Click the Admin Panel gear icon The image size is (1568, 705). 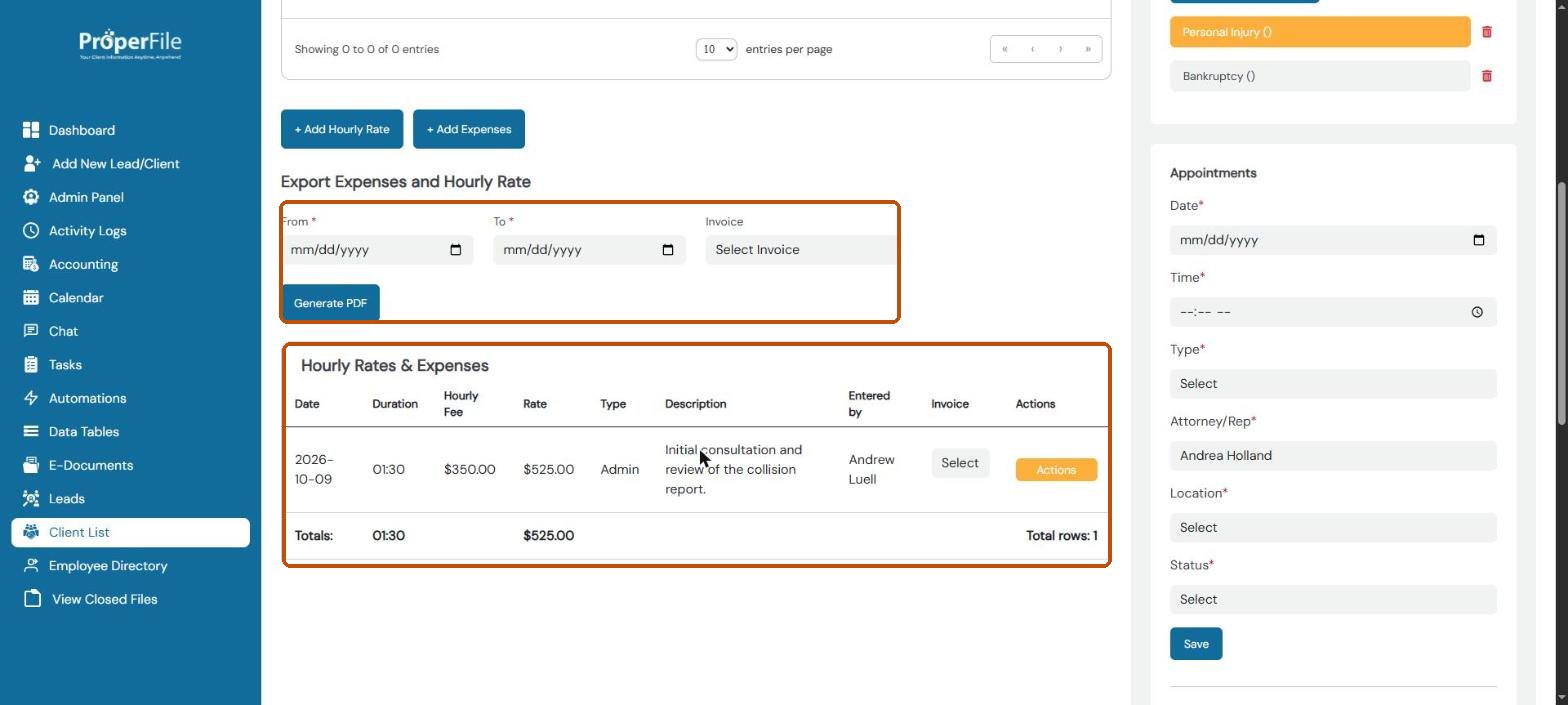31,197
